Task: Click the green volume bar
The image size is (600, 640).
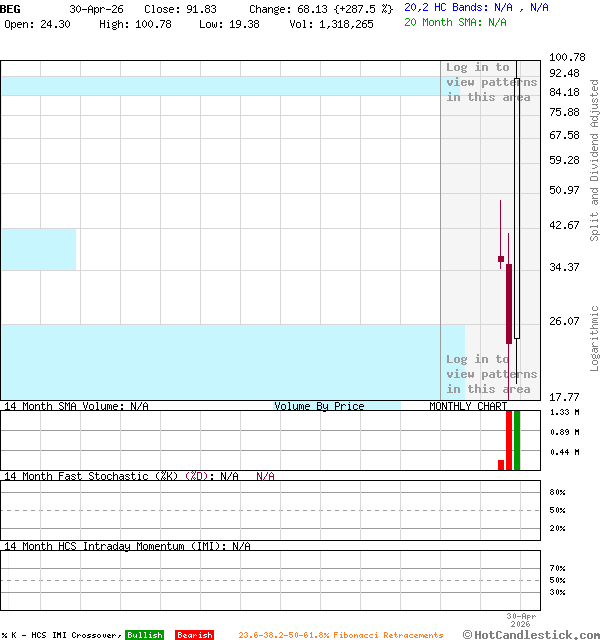Action: 517,440
